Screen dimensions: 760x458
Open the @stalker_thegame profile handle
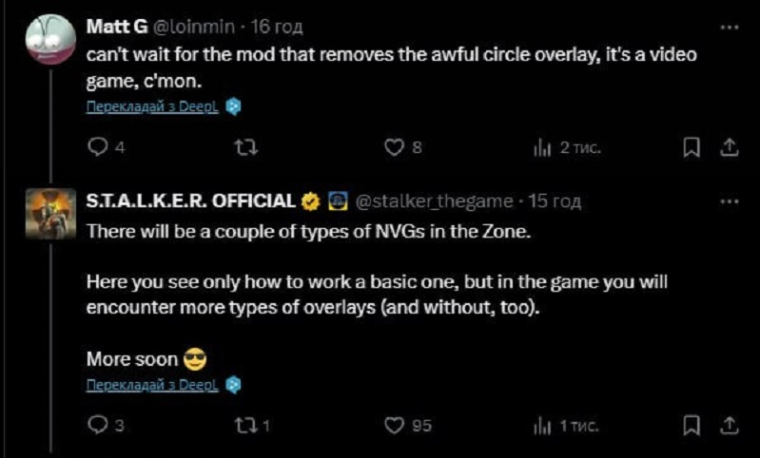[434, 201]
